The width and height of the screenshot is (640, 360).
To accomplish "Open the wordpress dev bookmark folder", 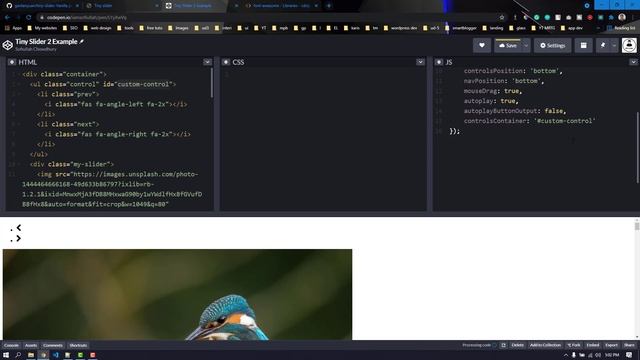I will click(400, 28).
